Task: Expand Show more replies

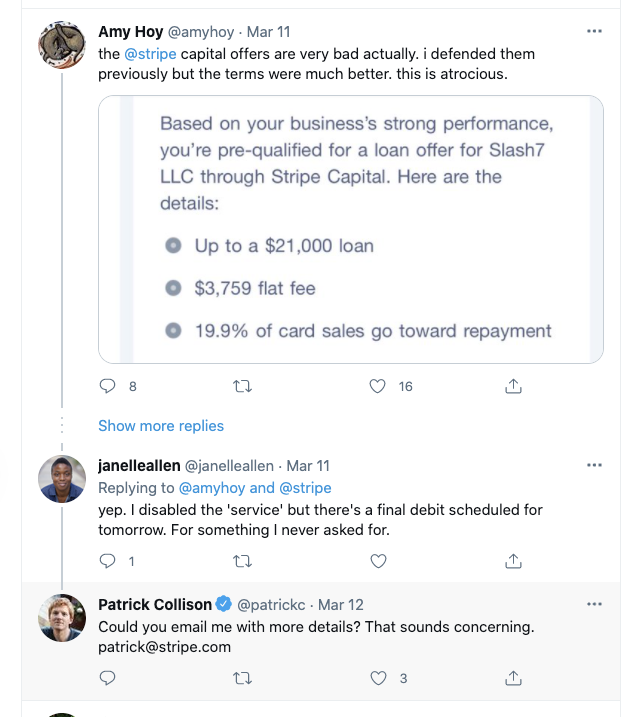Action: 161,426
